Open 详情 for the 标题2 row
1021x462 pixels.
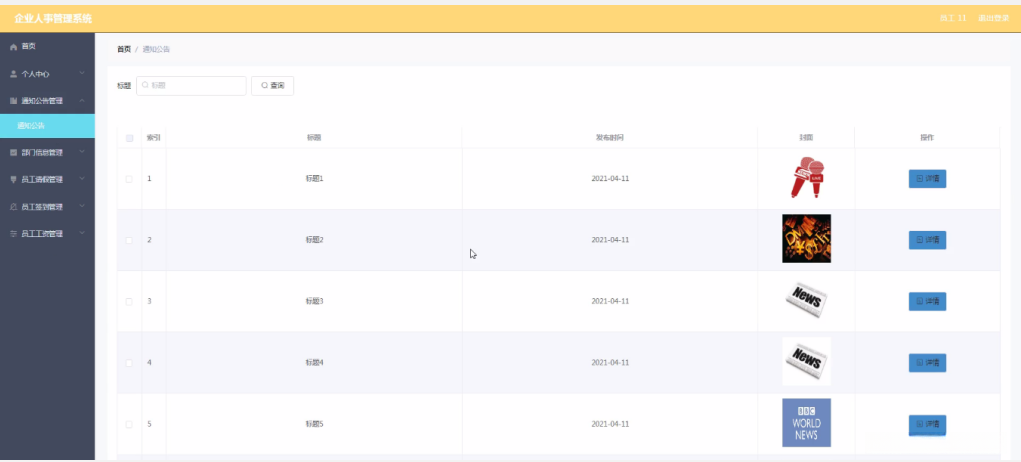coord(927,240)
